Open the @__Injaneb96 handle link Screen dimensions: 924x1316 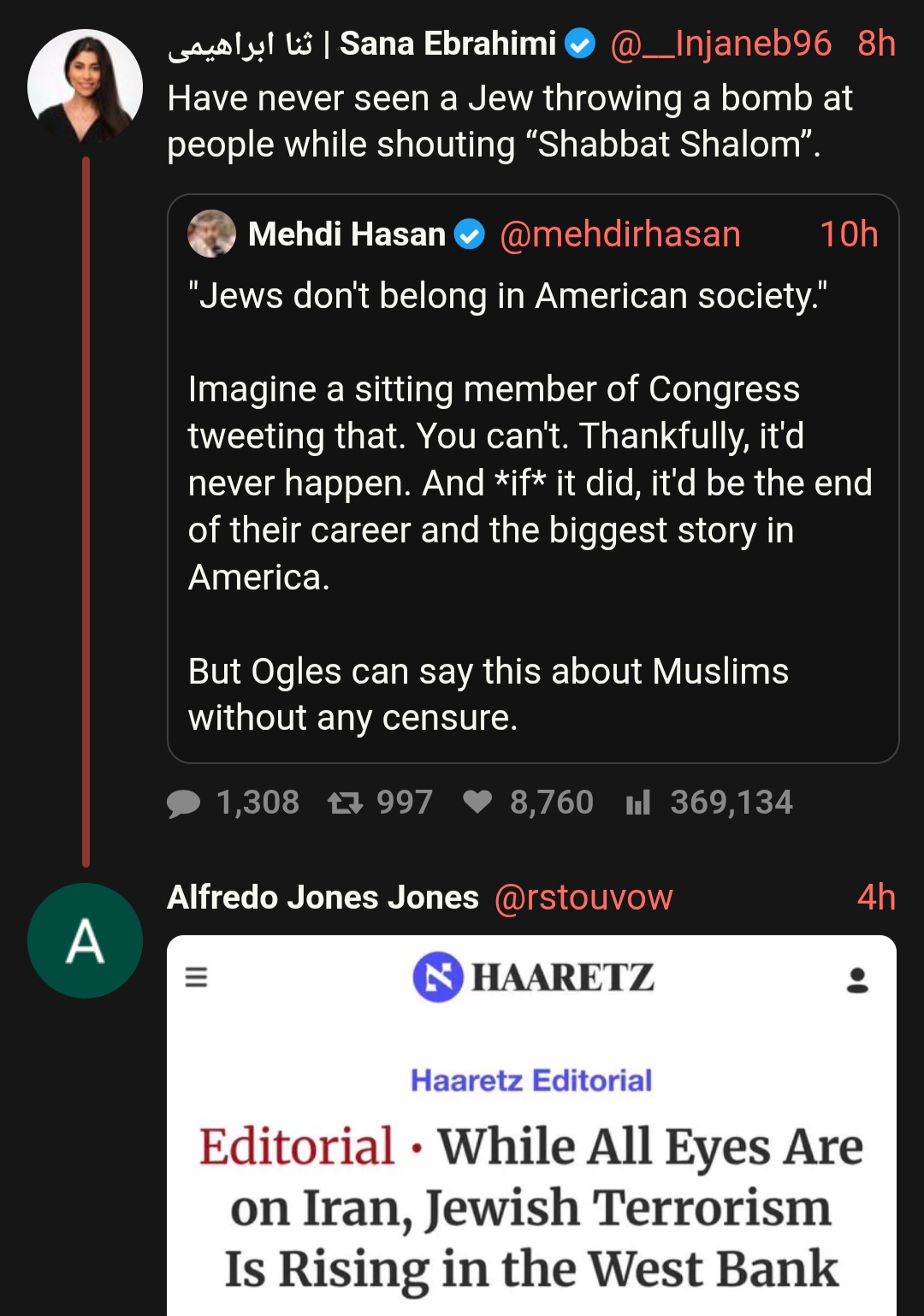pos(720,44)
